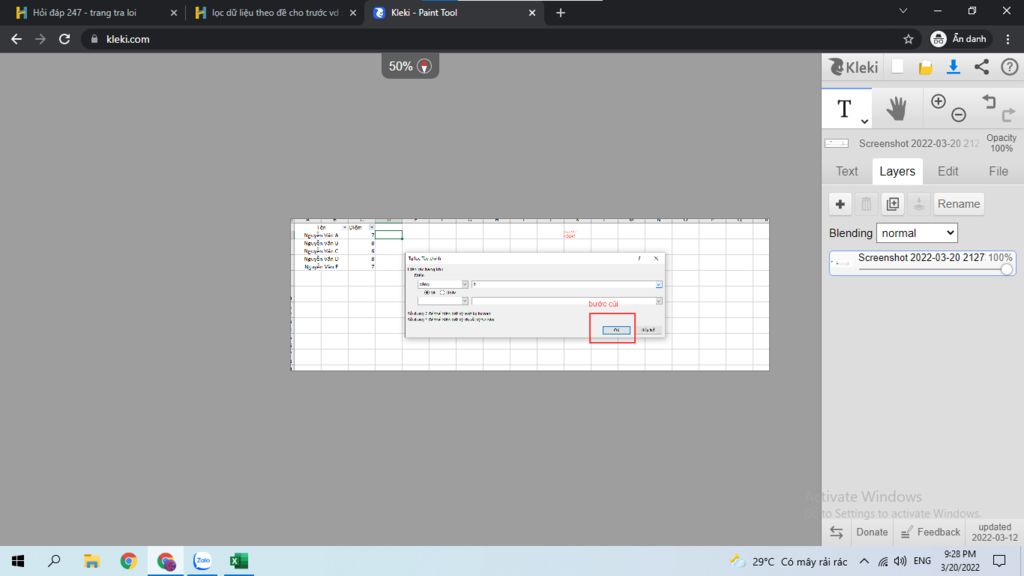Merge layer down icon
Image resolution: width=1024 pixels, height=576 pixels.
(918, 204)
